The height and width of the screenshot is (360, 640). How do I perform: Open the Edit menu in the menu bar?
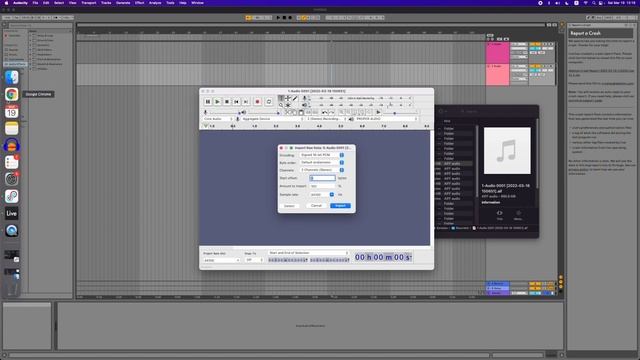click(x=46, y=3)
